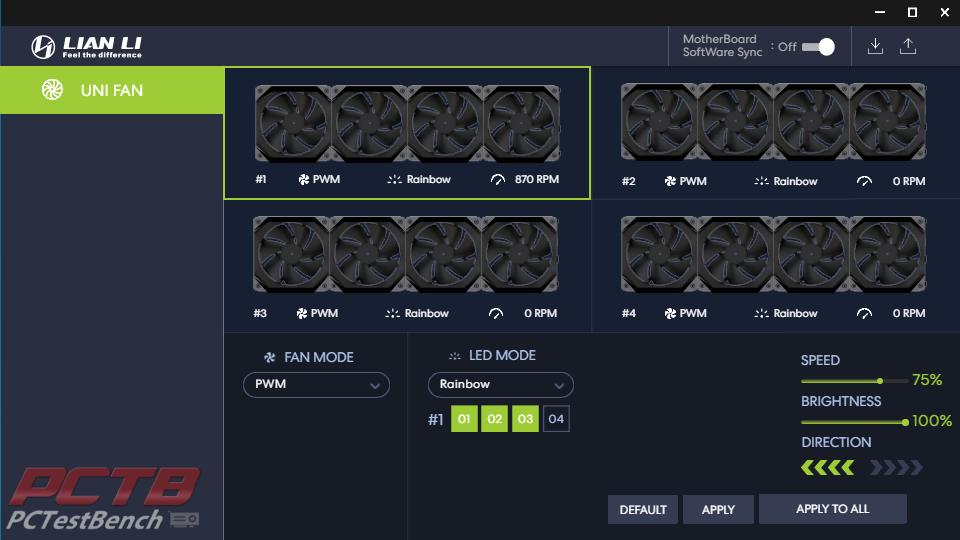This screenshot has height=540, width=960.
Task: Click the LED MODE section sparkle icon
Action: [x=454, y=356]
